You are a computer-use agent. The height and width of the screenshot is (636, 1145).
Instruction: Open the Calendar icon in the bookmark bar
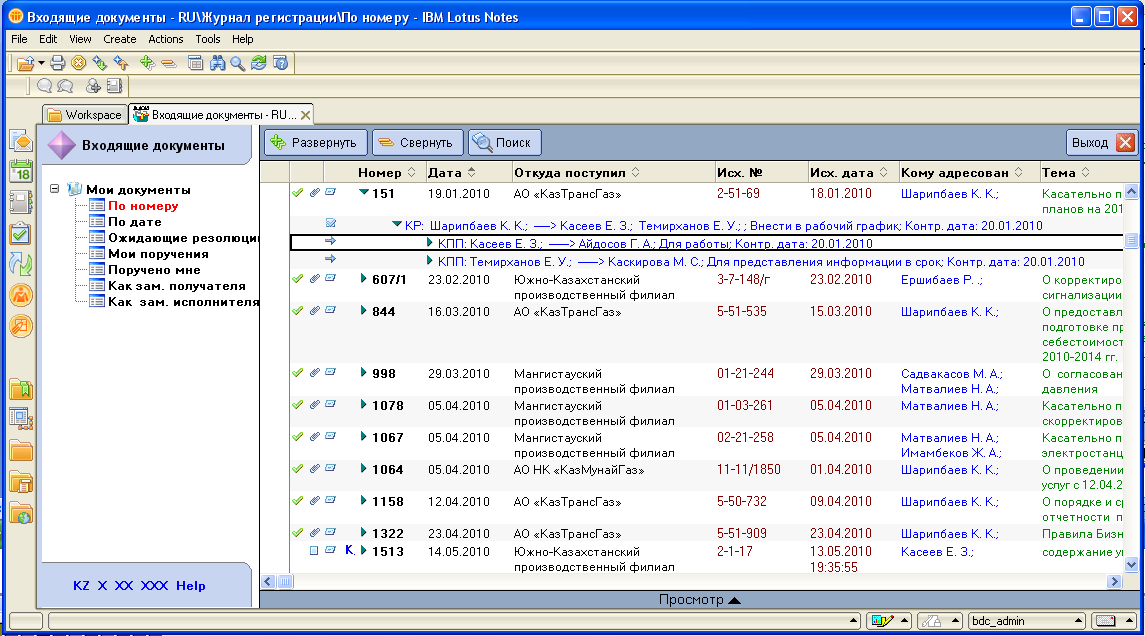coord(21,171)
